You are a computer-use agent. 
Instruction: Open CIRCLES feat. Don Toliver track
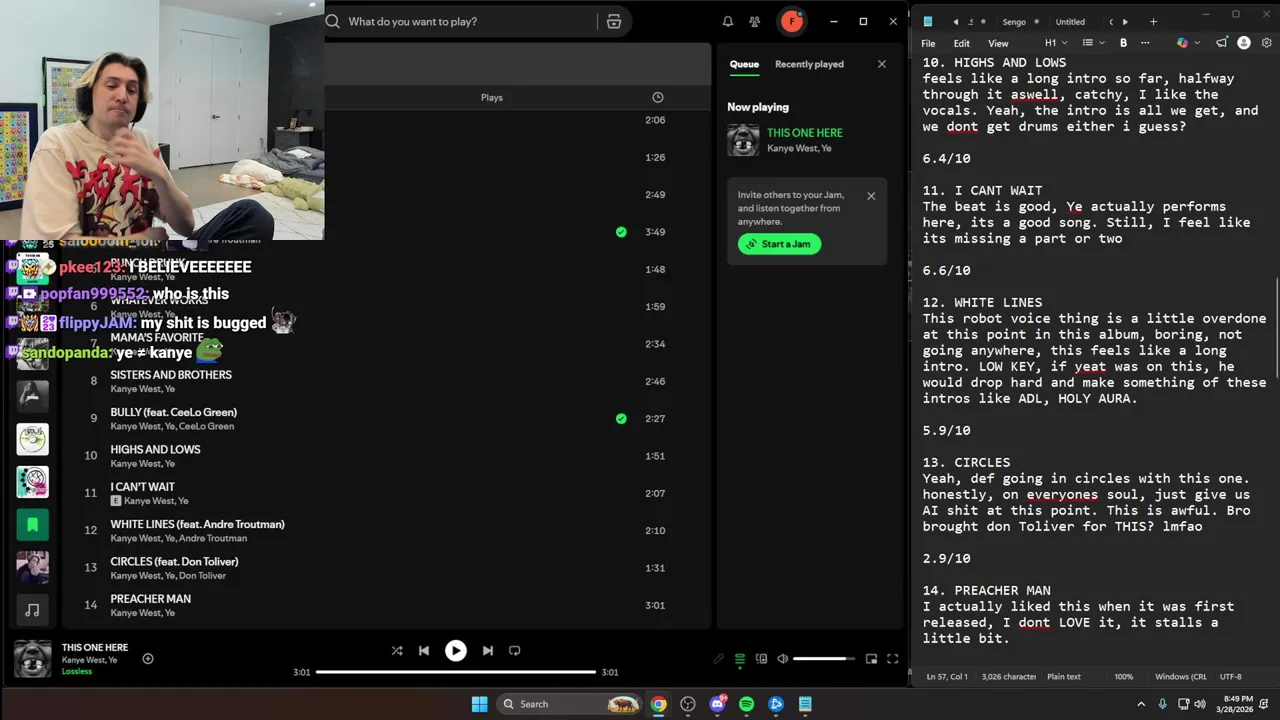click(174, 561)
